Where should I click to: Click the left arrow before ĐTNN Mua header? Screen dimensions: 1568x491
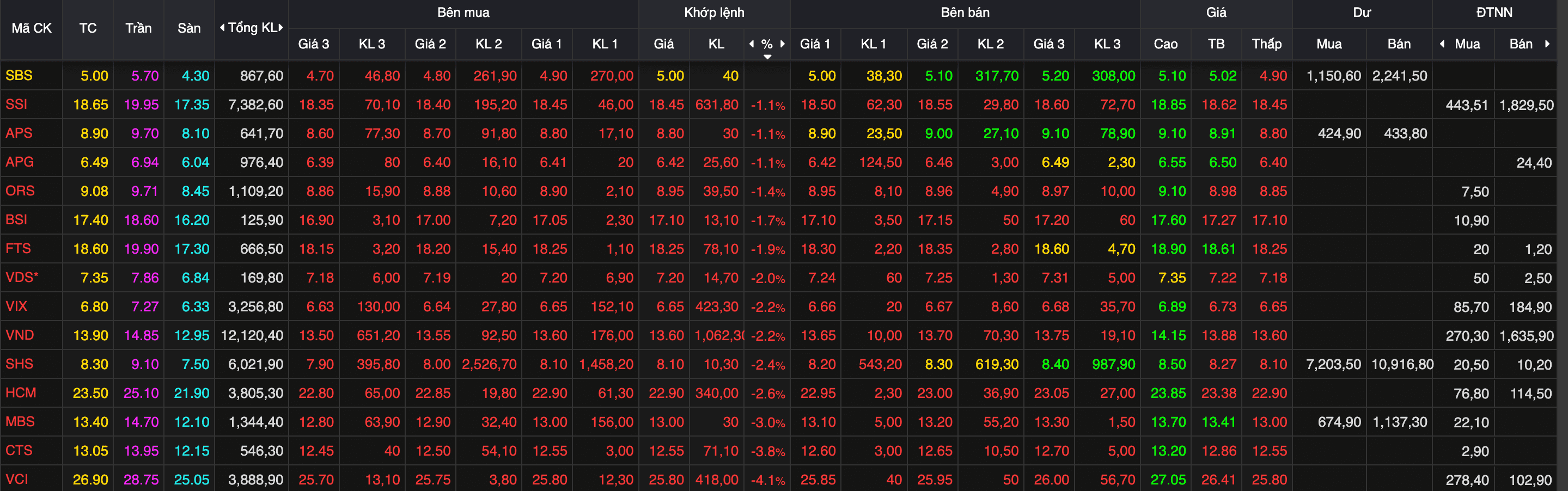[x=1442, y=44]
